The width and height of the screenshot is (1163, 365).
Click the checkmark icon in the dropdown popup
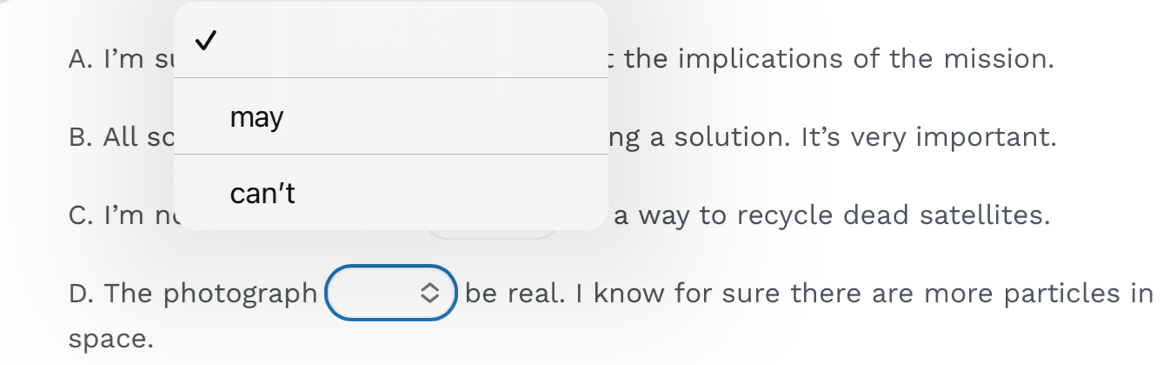(205, 42)
